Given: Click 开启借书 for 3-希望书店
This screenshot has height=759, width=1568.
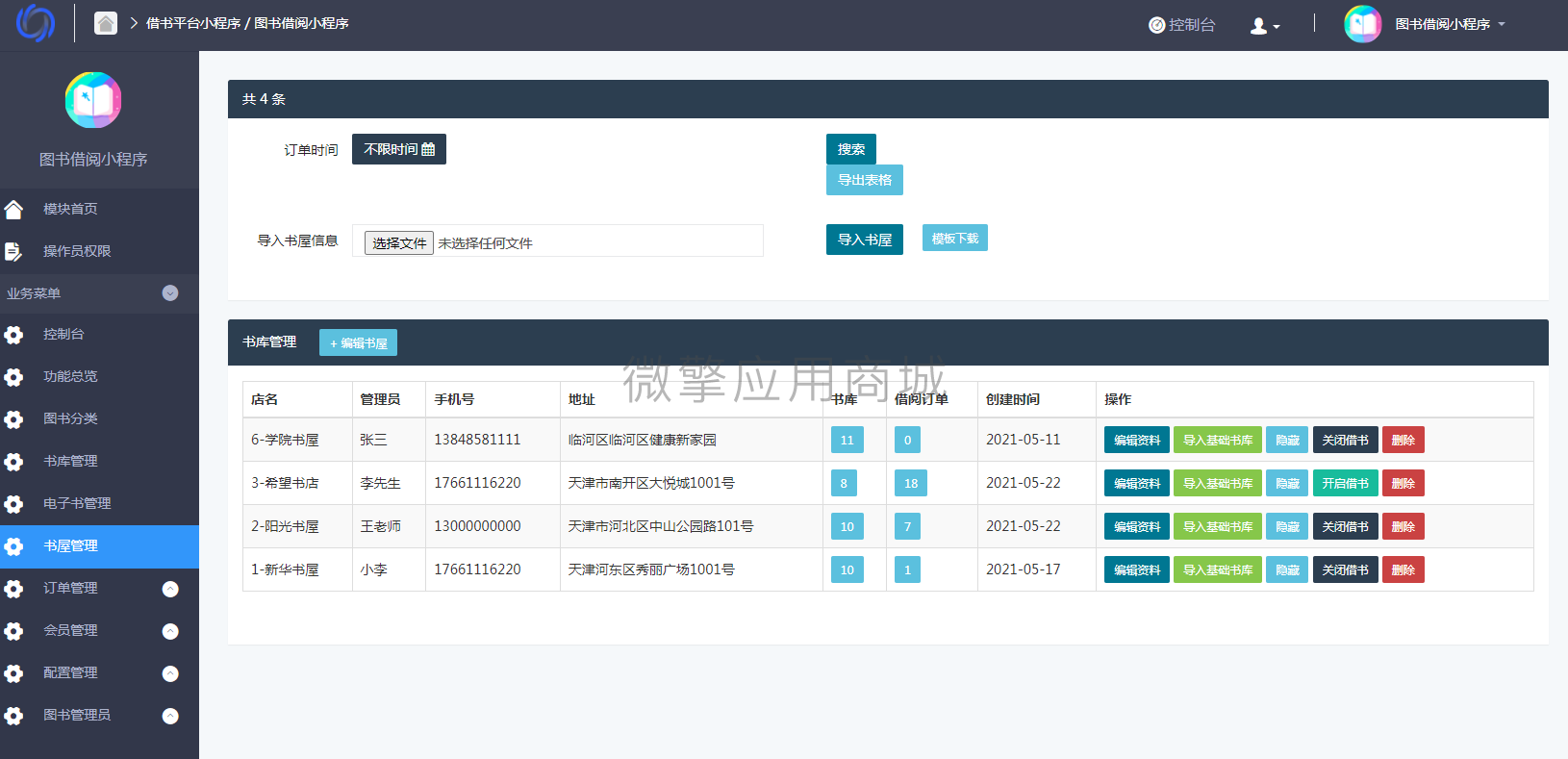Looking at the screenshot, I should (1346, 483).
